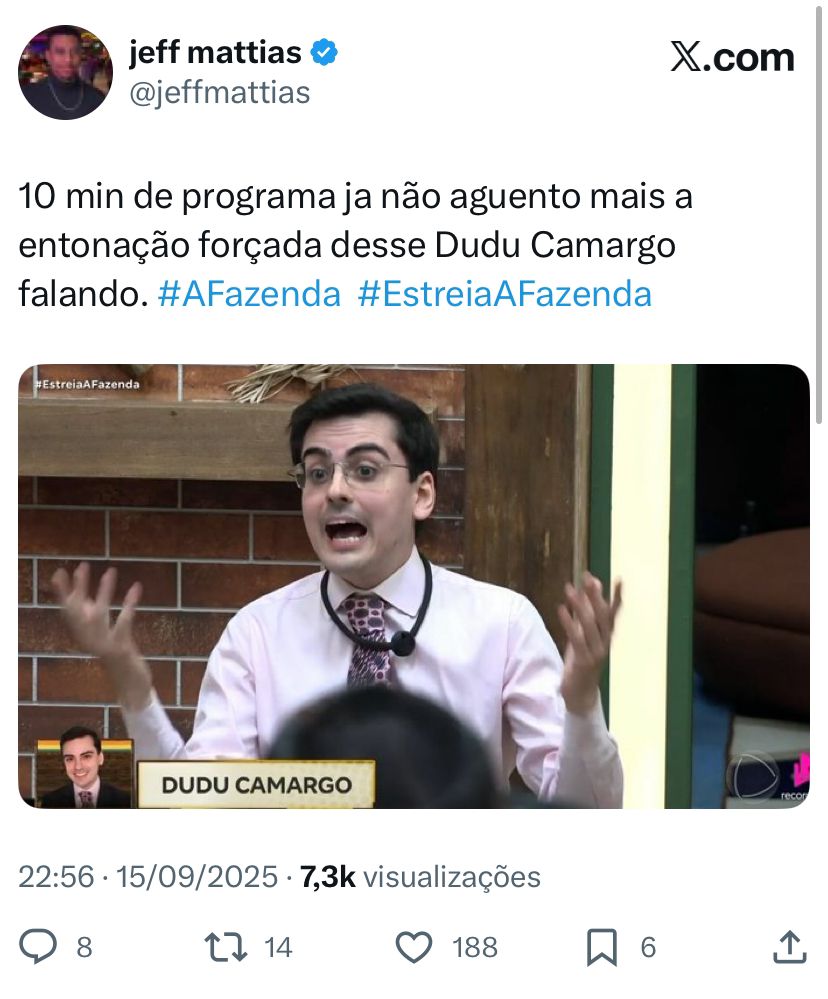Click the 15/09/2025 post date

point(197,877)
